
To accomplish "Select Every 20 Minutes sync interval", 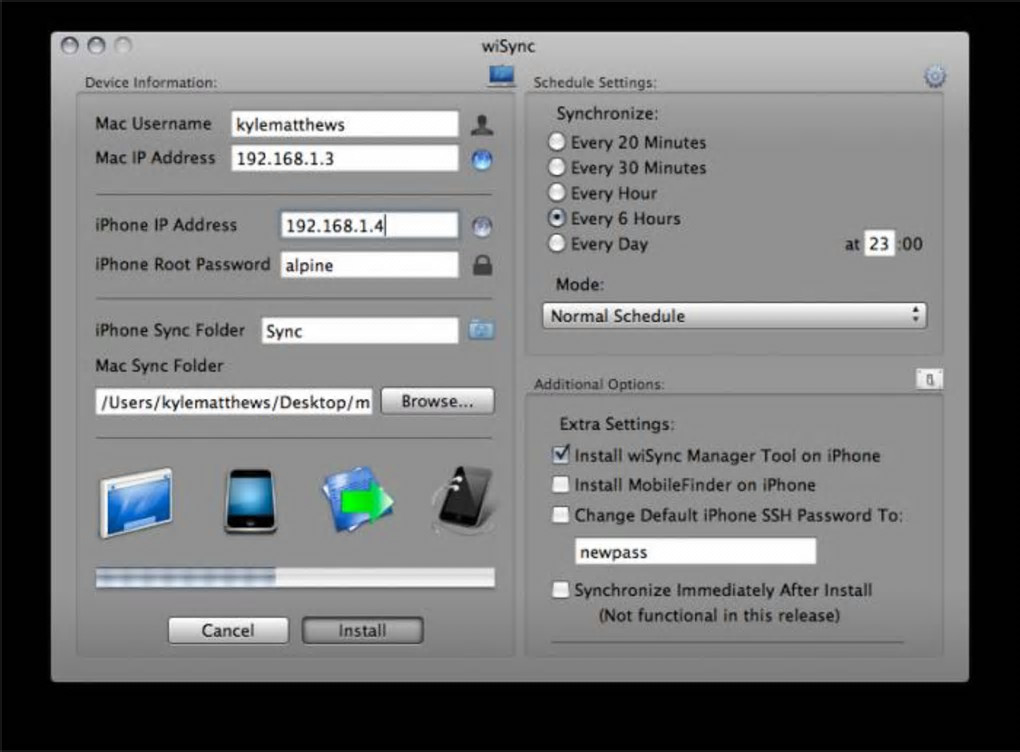I will click(x=557, y=142).
